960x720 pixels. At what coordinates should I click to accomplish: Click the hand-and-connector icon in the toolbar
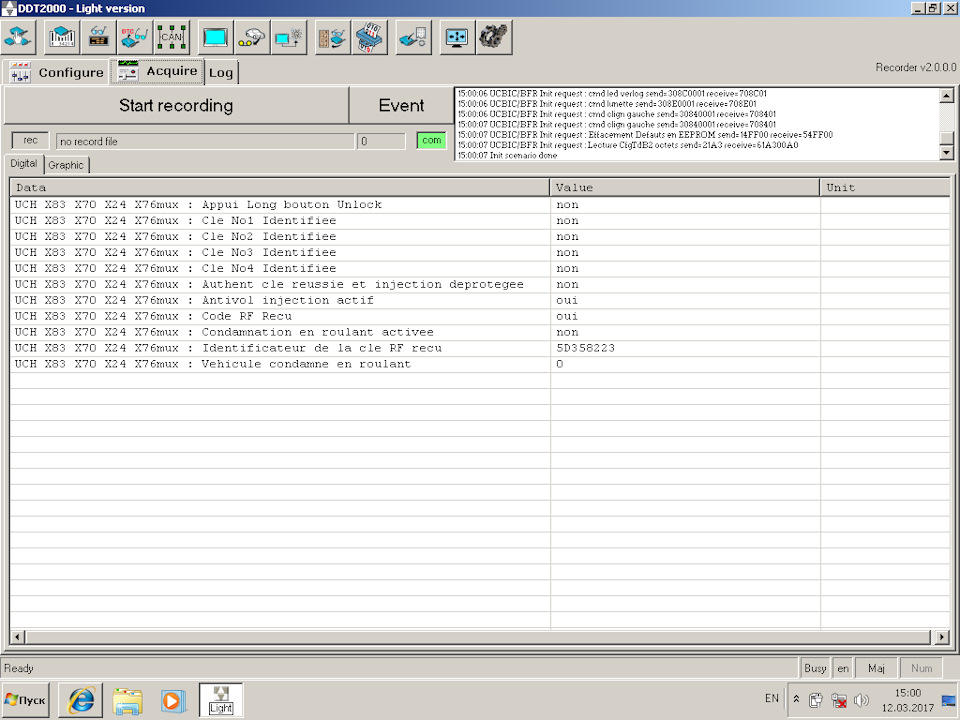pyautogui.click(x=19, y=38)
